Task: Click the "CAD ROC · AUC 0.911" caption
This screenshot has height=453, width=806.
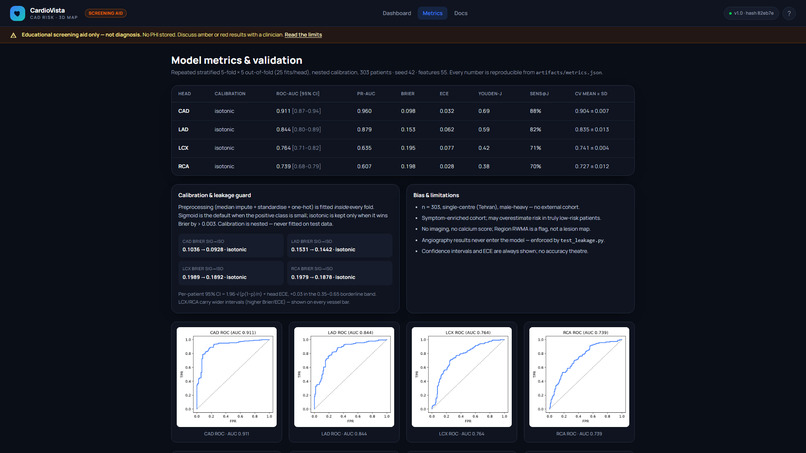Action: (x=227, y=434)
